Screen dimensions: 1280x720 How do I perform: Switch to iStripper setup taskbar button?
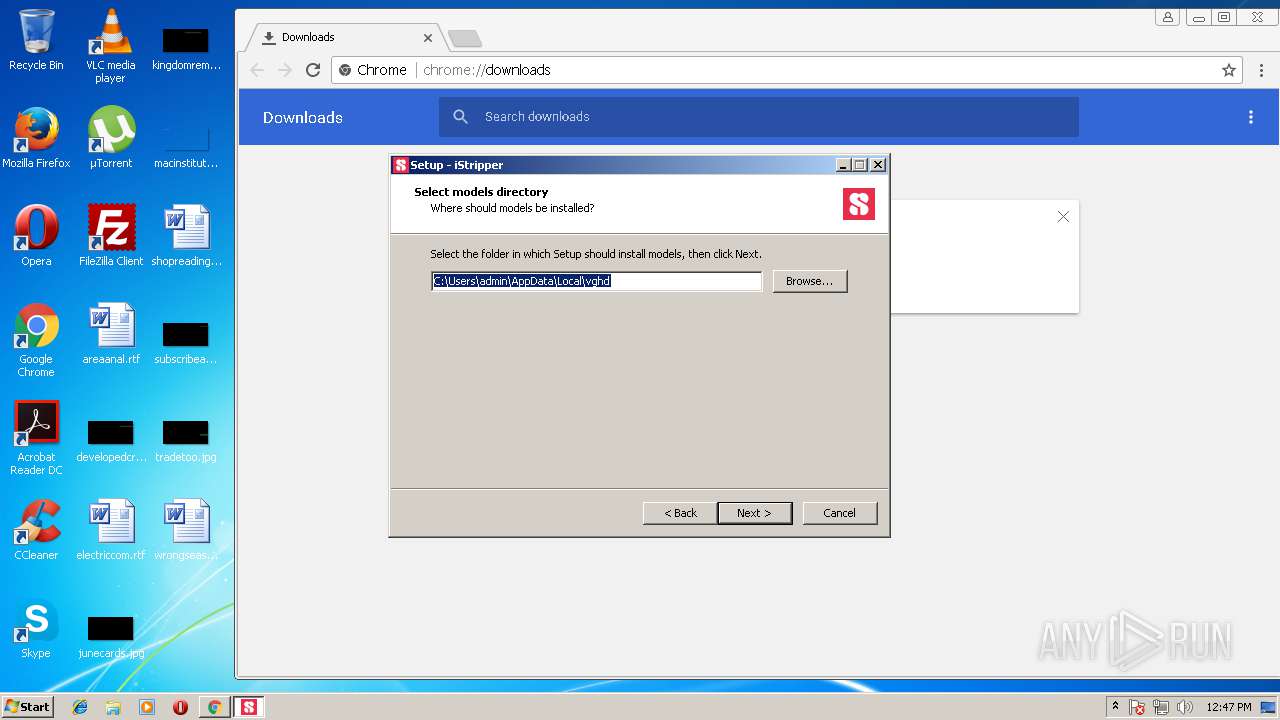tap(249, 707)
